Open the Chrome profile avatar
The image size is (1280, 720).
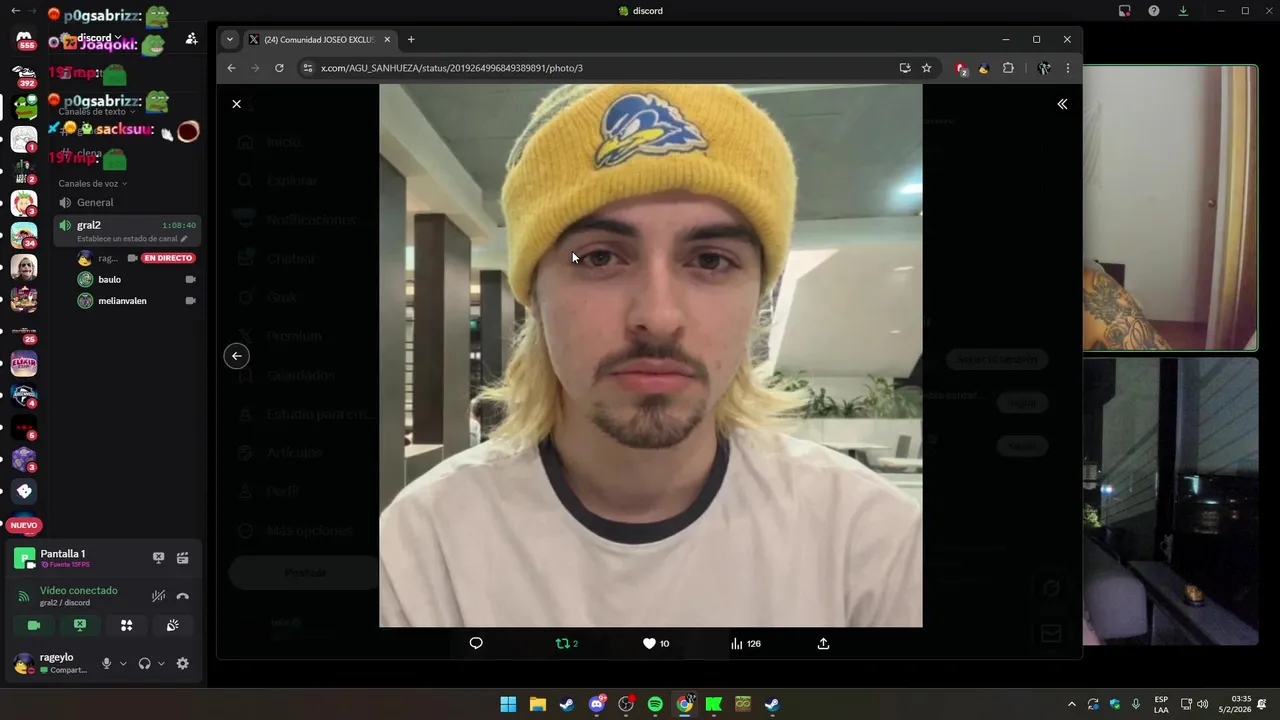1043,68
